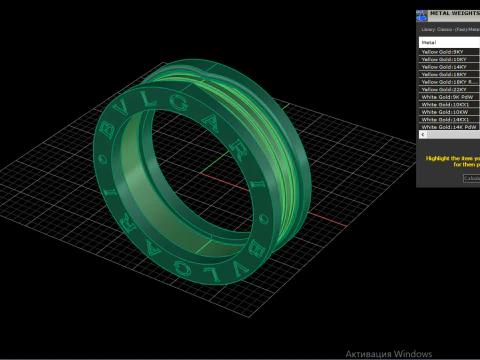The image size is (480, 360).
Task: Click the Calculate button in Metal Weights
Action: [x=472, y=178]
